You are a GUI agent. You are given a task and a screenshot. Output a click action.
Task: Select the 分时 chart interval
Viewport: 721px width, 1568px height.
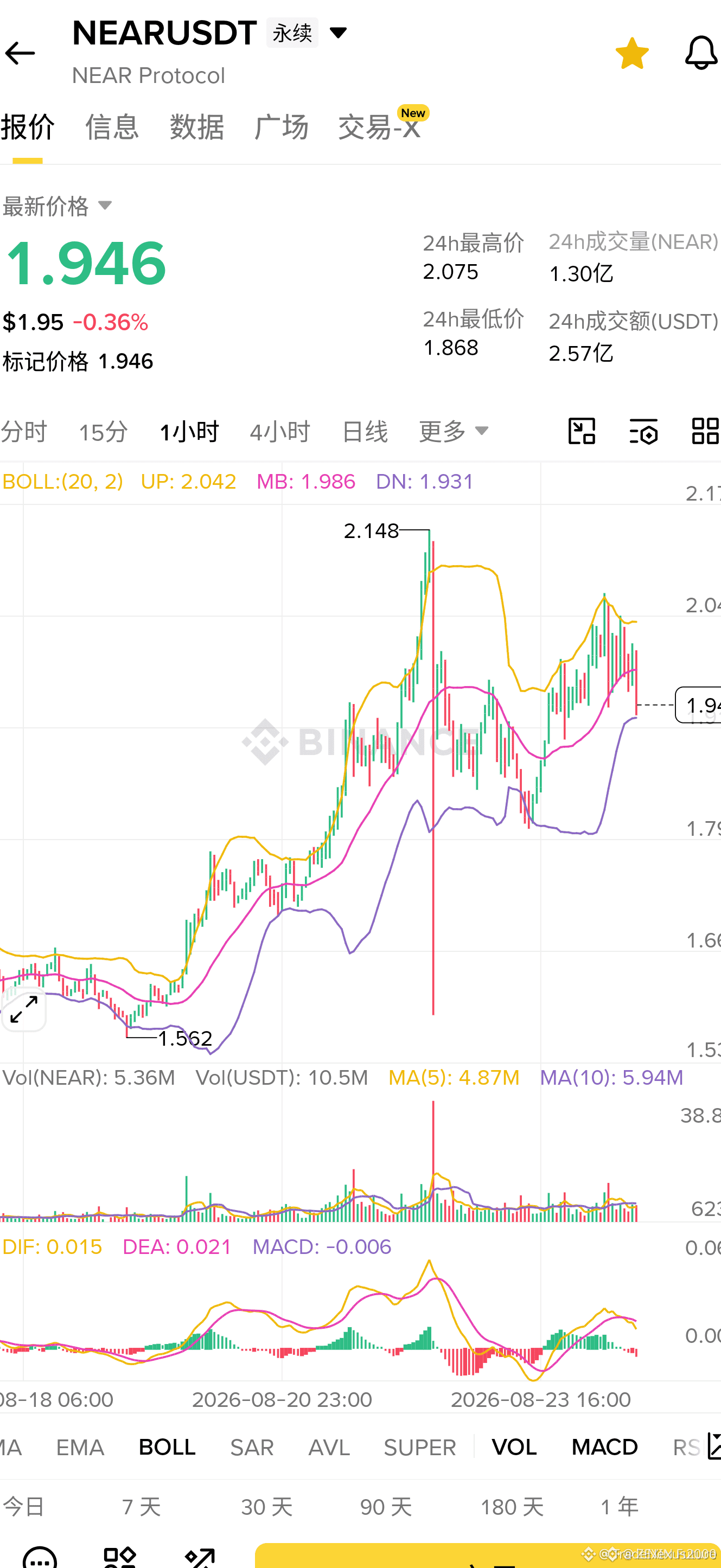[24, 432]
